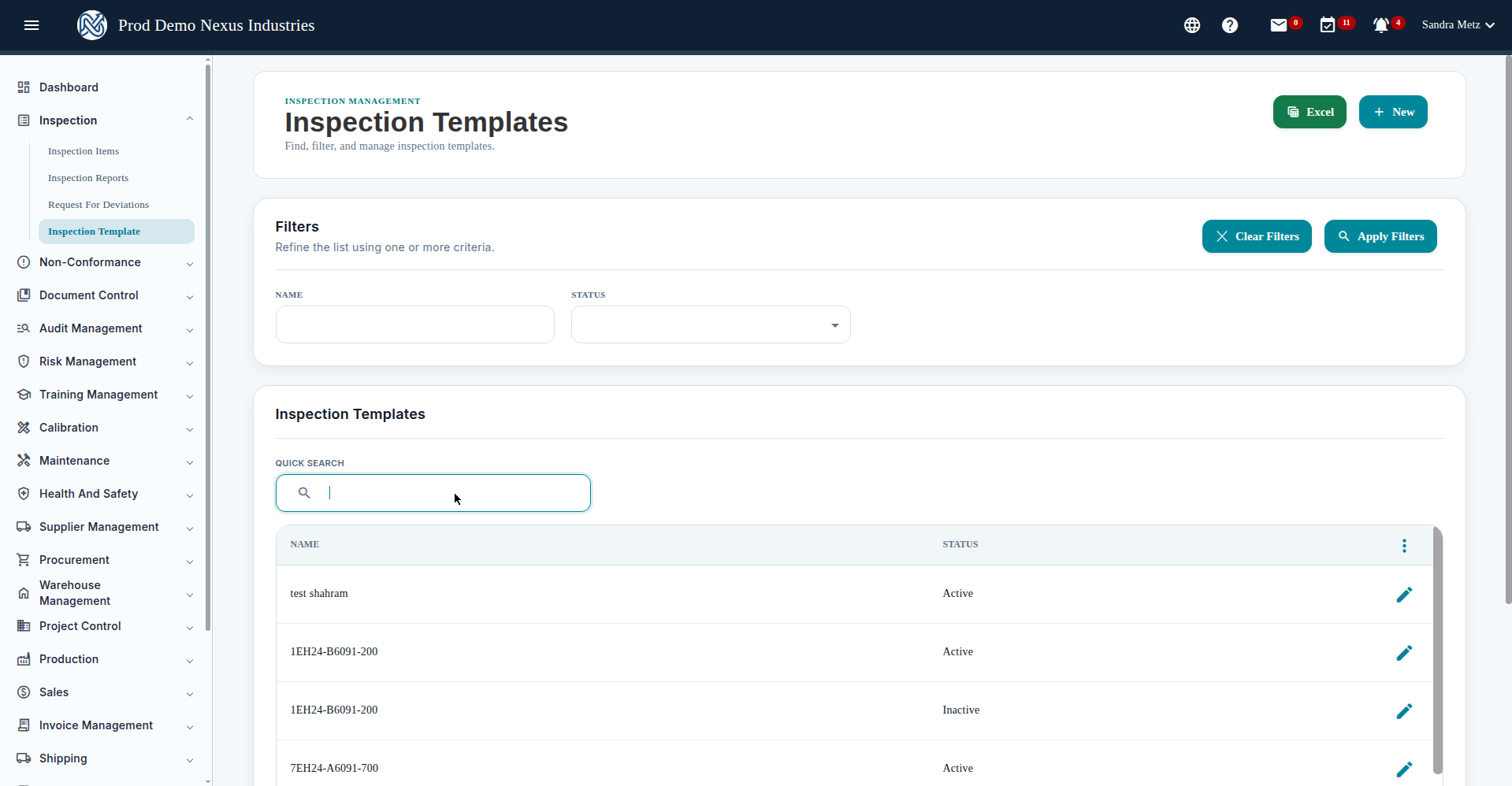The width and height of the screenshot is (1512, 786).
Task: Open the help question-mark icon
Action: click(x=1230, y=25)
